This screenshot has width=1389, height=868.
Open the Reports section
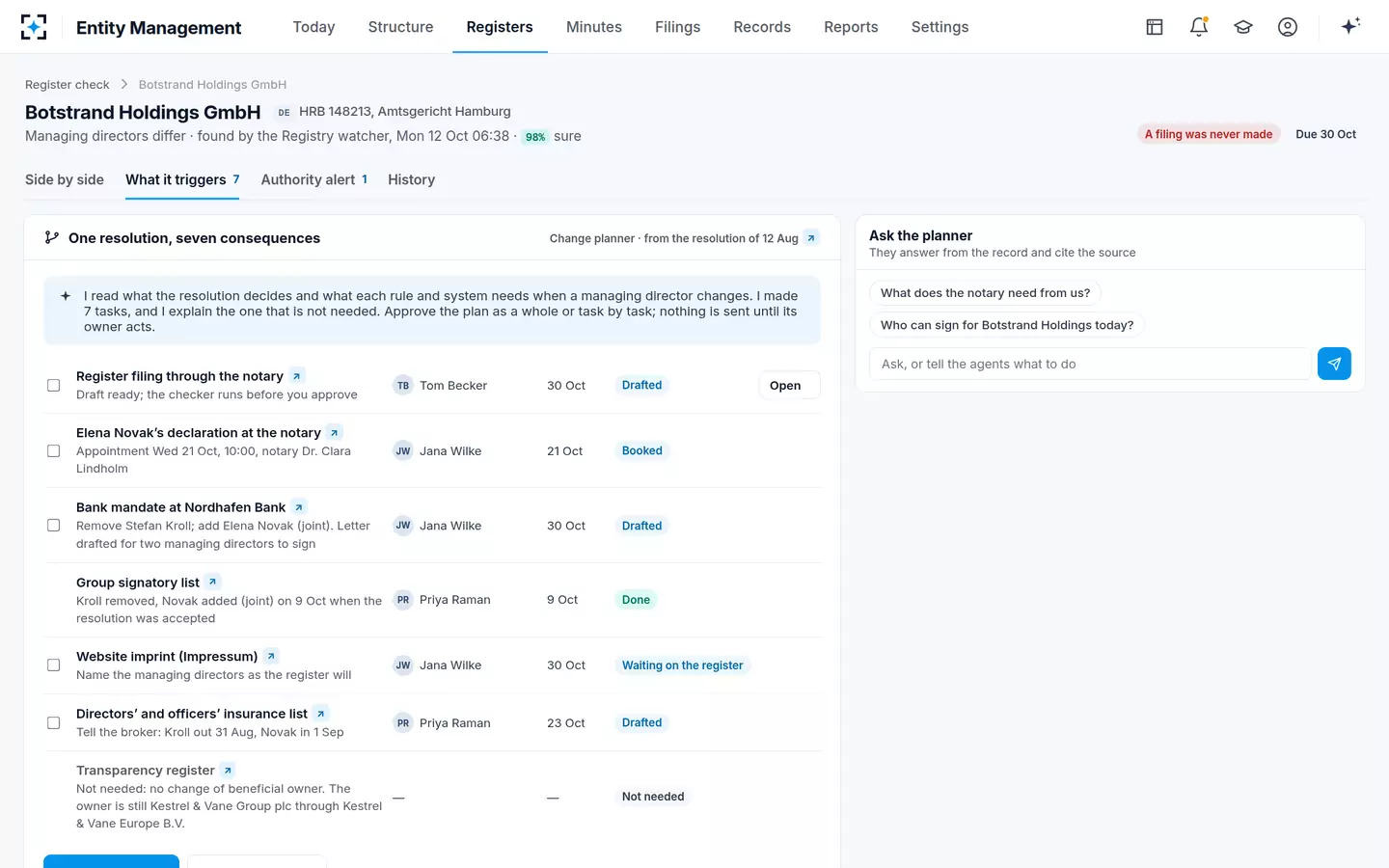point(851,27)
